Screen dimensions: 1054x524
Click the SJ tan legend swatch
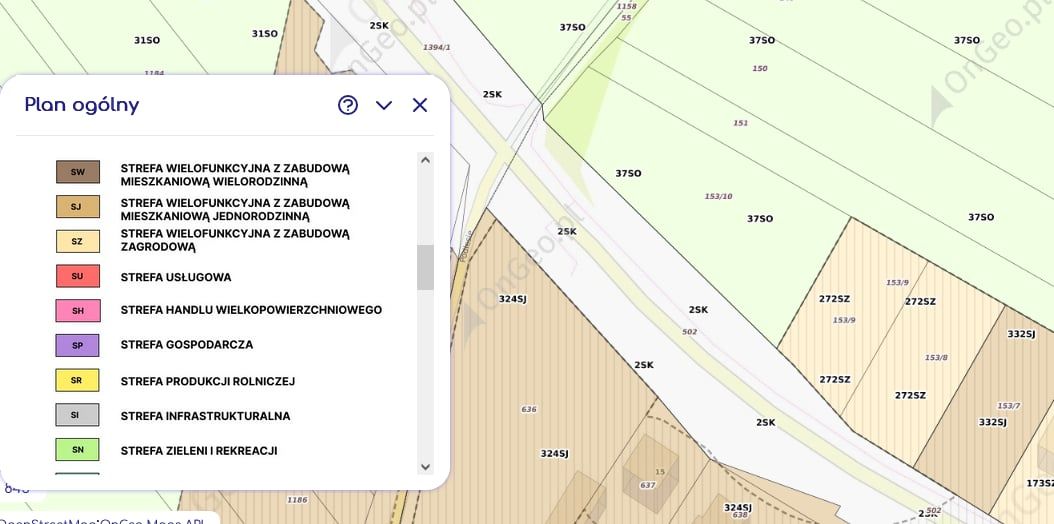pyautogui.click(x=78, y=207)
